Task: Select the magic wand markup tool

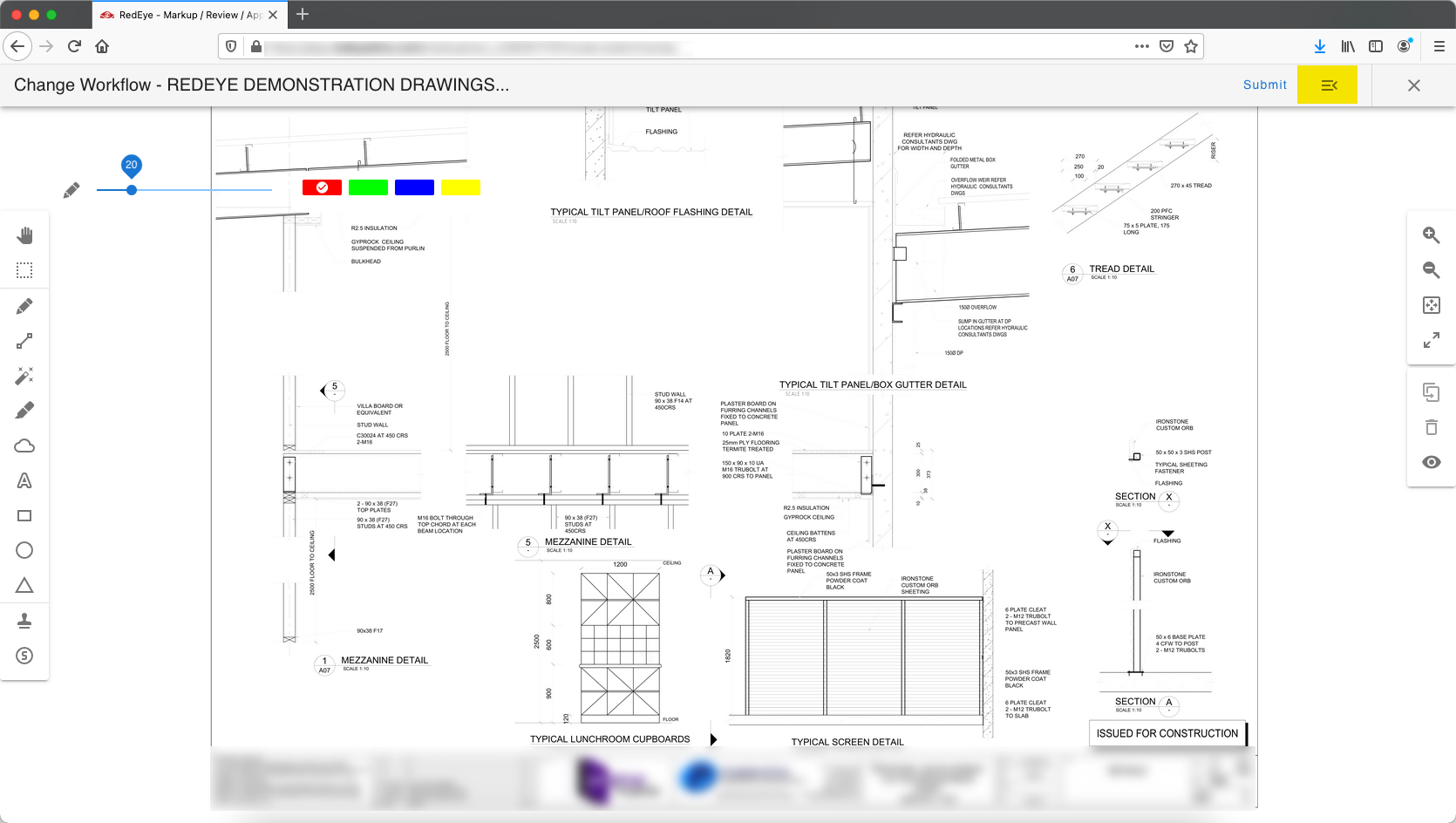Action: [24, 376]
